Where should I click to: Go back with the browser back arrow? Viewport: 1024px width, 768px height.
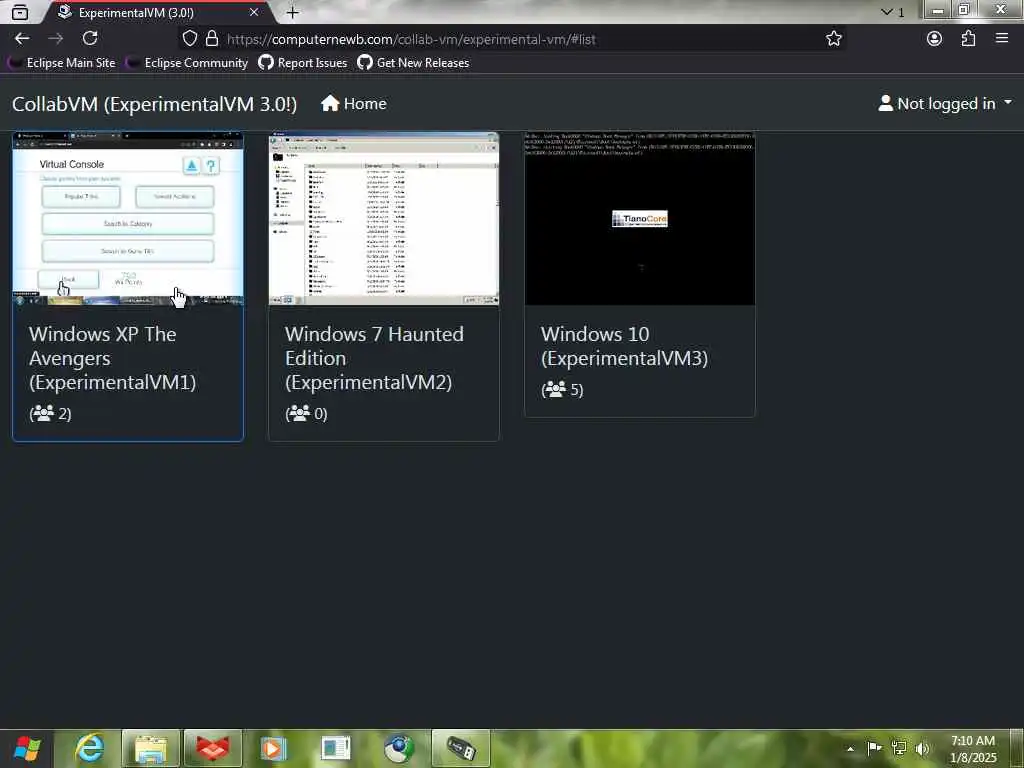[x=22, y=39]
